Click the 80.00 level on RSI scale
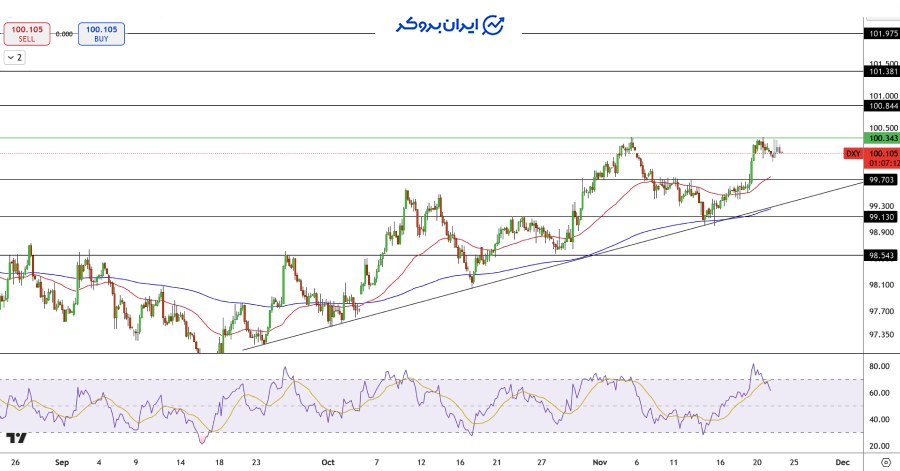 880,367
